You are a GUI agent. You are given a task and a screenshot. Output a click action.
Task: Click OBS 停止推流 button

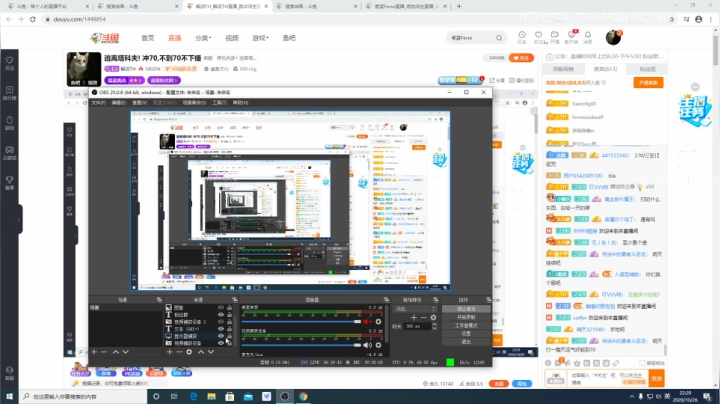click(467, 309)
